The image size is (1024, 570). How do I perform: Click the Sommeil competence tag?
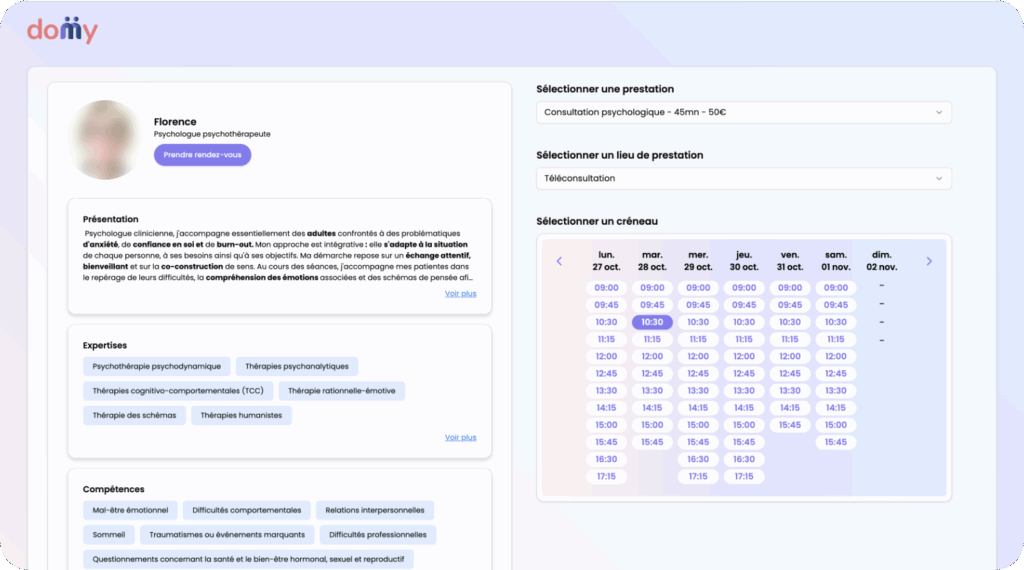(108, 535)
